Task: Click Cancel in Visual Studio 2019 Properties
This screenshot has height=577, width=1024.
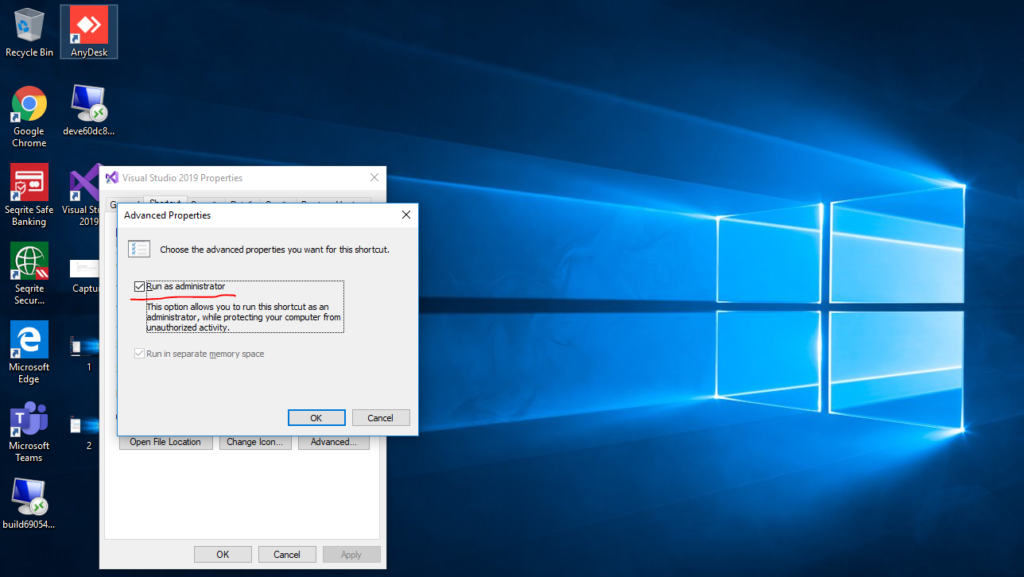Action: pyautogui.click(x=287, y=554)
